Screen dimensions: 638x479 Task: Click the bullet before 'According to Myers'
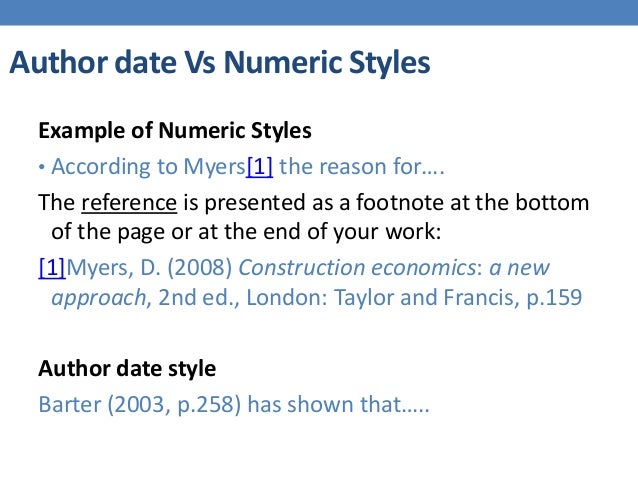pyautogui.click(x=42, y=167)
